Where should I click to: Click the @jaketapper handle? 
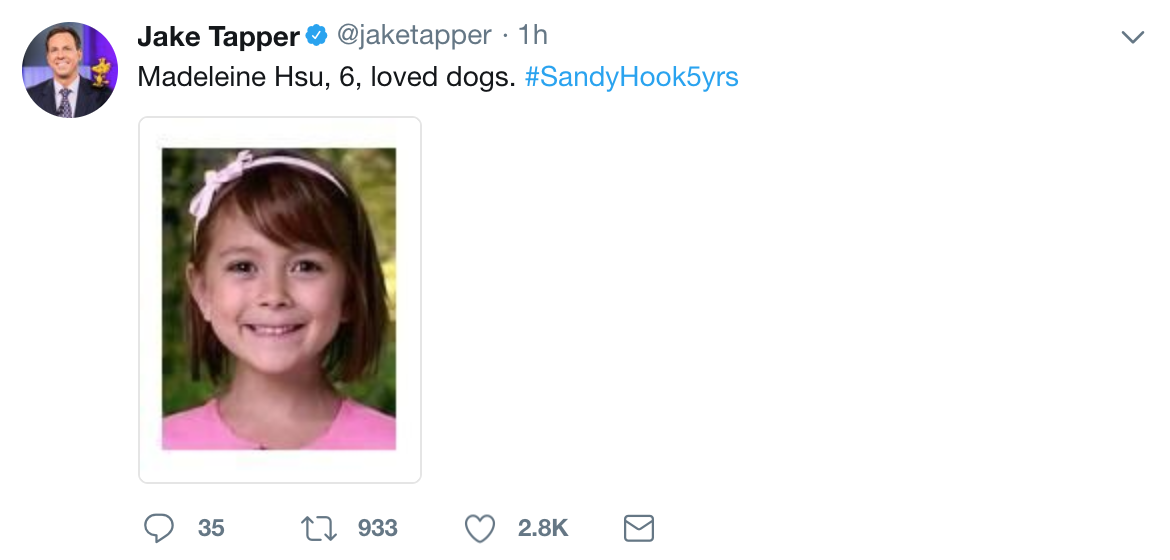click(x=414, y=36)
